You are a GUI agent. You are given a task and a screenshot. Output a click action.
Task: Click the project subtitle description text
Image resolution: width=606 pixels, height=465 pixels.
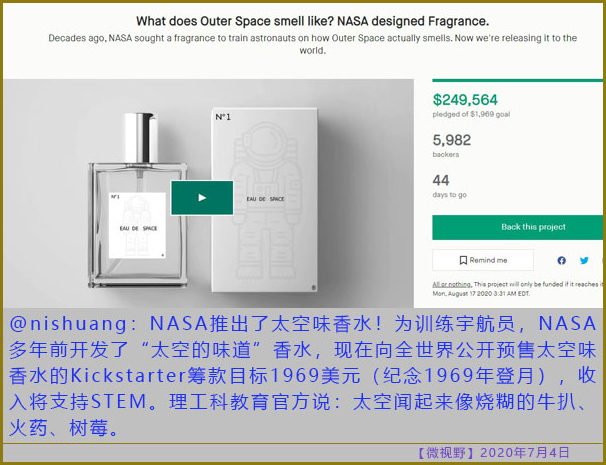(x=312, y=44)
